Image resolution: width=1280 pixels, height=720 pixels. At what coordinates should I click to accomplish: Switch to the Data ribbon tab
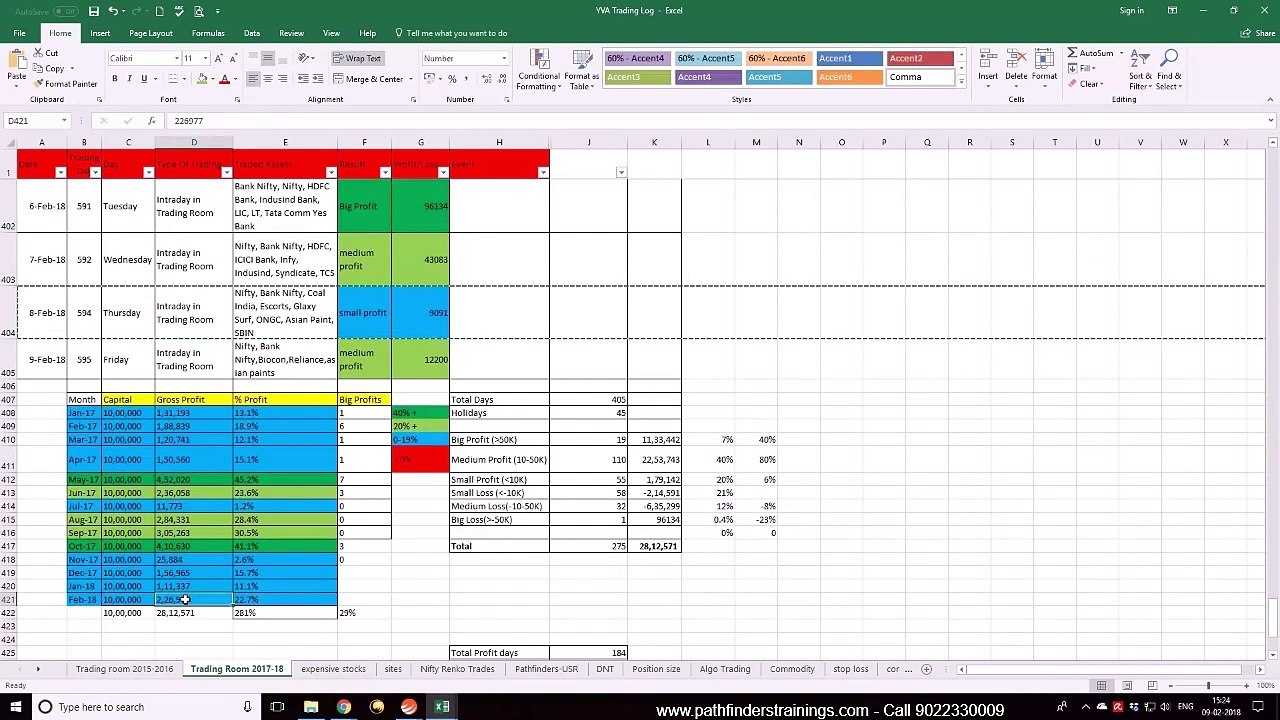tap(252, 33)
